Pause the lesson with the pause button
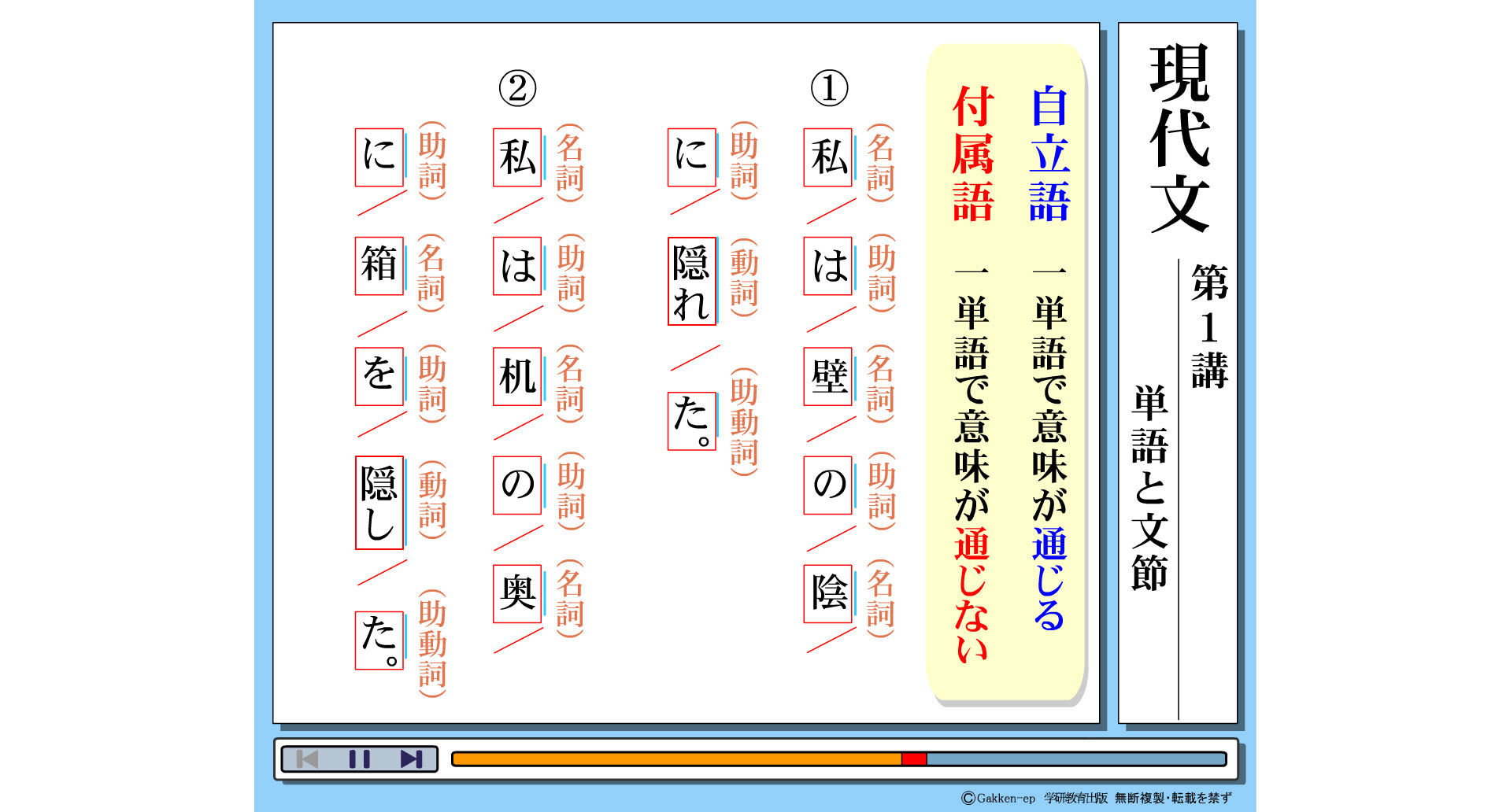Image resolution: width=1510 pixels, height=812 pixels. click(x=359, y=759)
